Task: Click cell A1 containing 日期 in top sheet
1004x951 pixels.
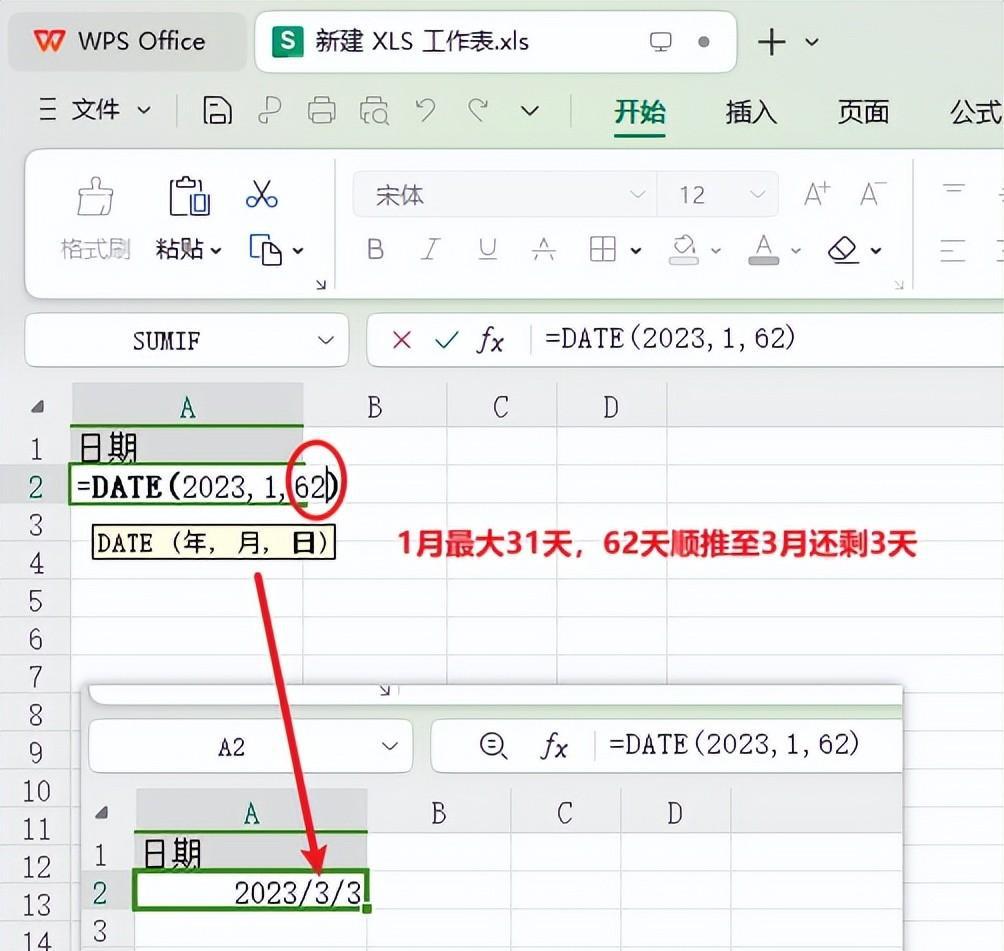Action: pos(186,447)
